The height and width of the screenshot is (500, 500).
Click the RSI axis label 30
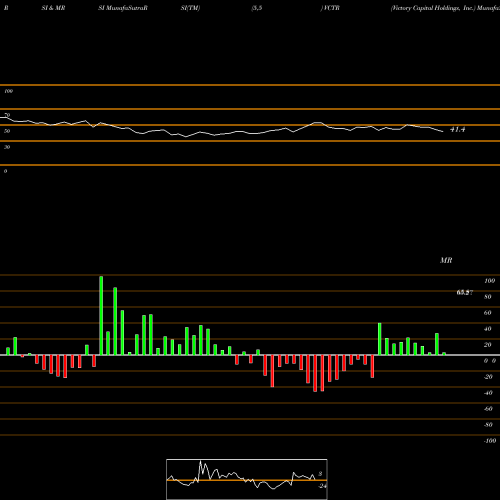pyautogui.click(x=7, y=147)
